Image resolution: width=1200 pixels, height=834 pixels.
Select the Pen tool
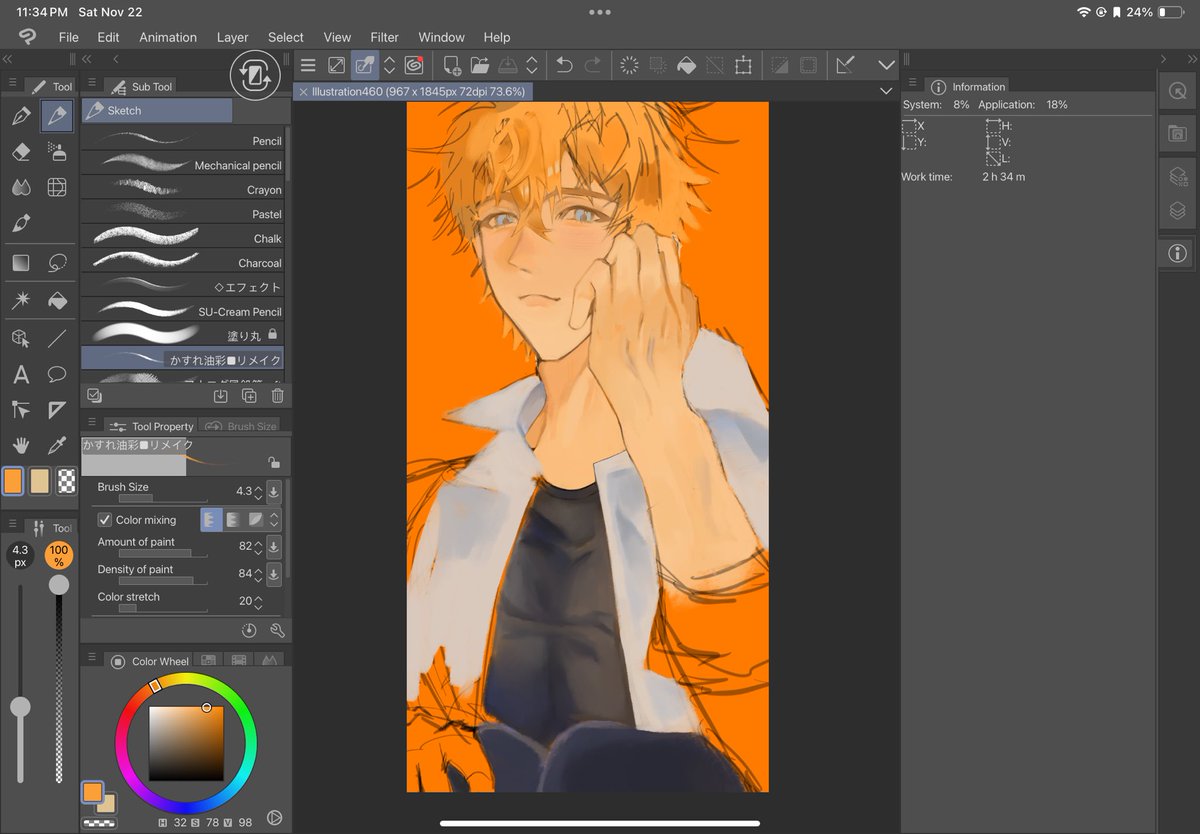point(21,117)
